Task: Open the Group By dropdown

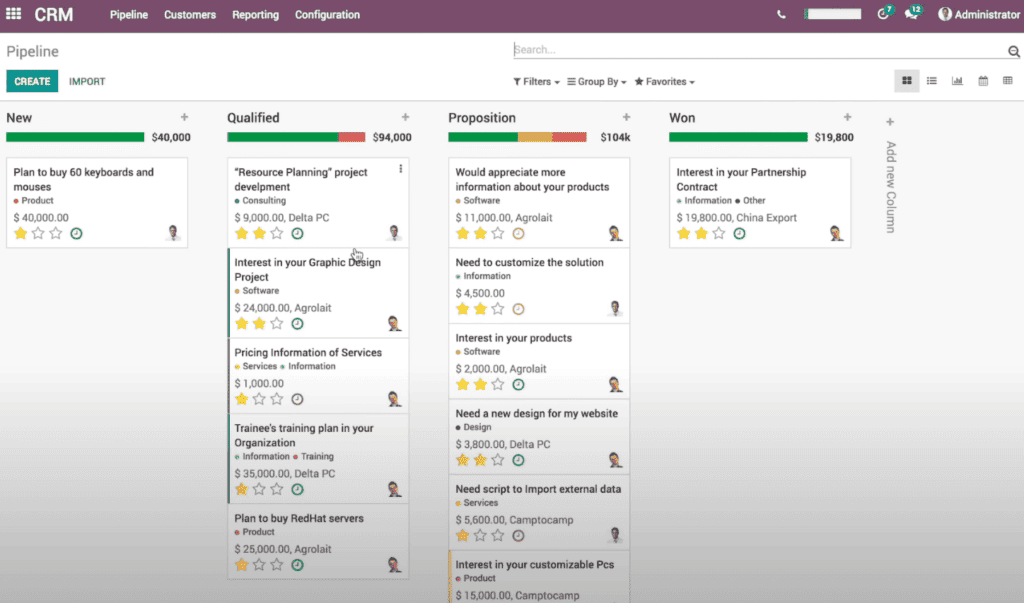Action: 597,82
